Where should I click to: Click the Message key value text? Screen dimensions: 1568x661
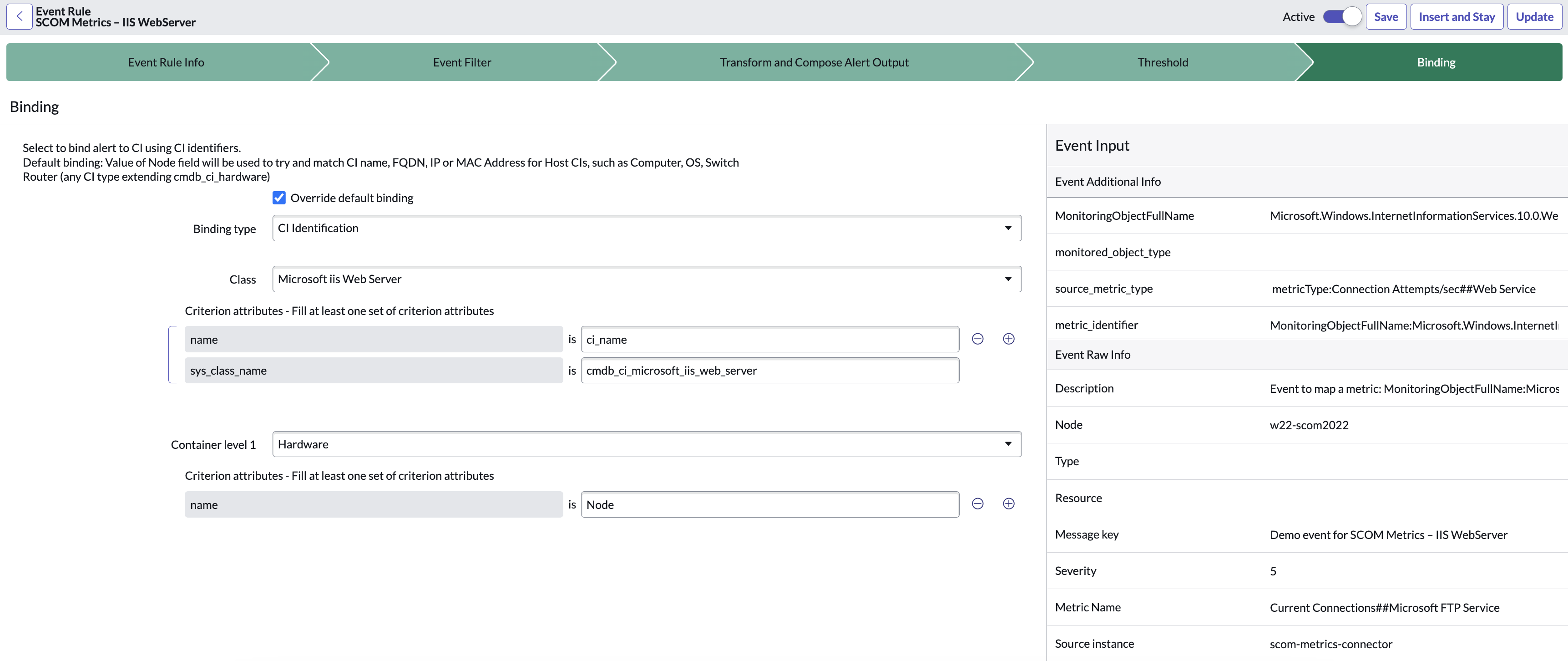point(1388,534)
